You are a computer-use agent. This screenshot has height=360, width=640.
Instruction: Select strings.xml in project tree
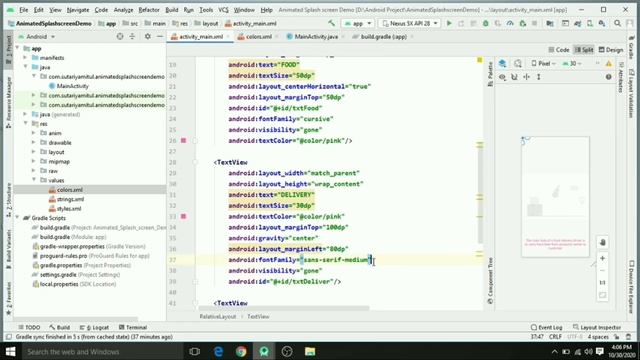point(70,199)
